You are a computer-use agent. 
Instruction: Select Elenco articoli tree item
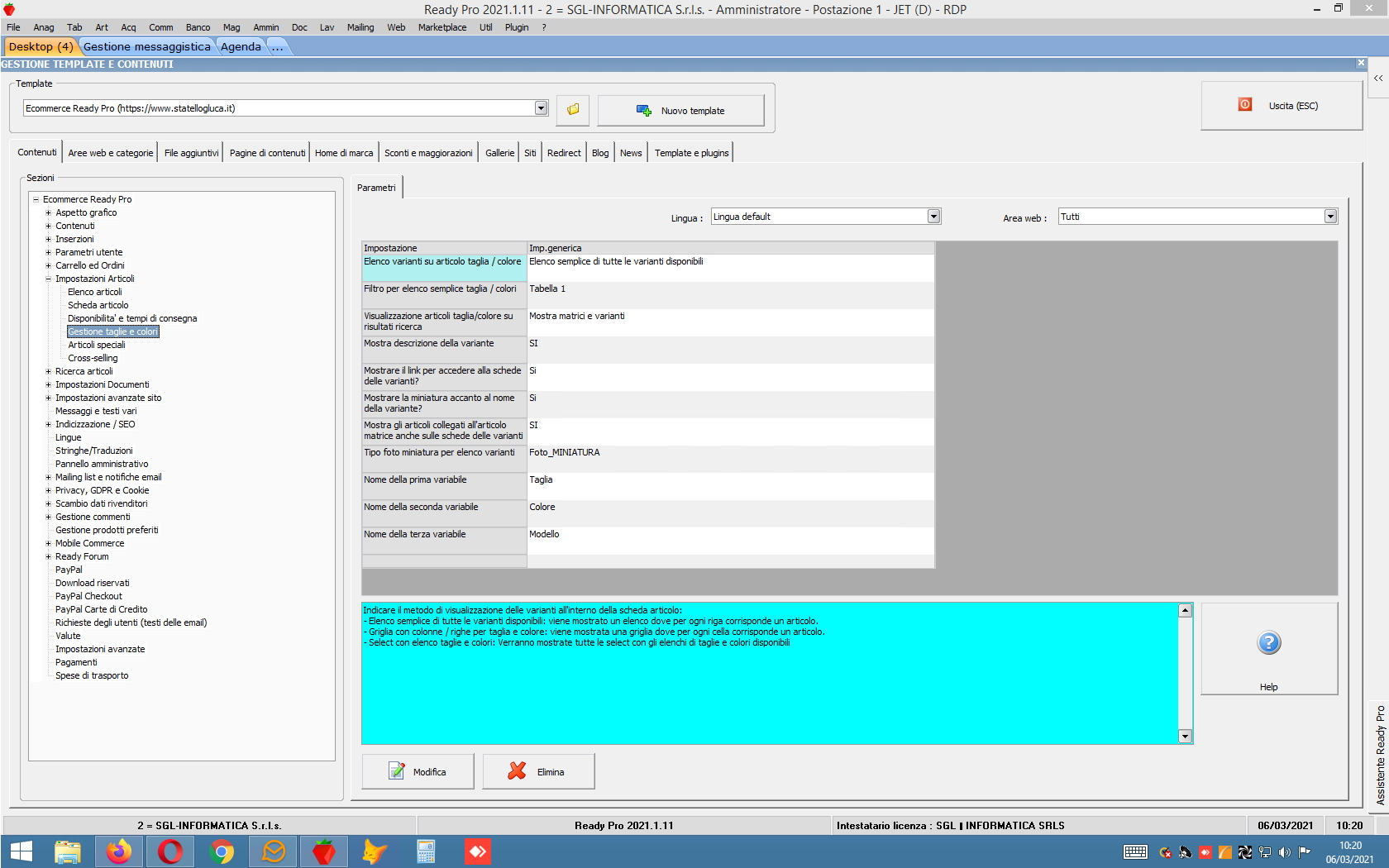[x=95, y=292]
